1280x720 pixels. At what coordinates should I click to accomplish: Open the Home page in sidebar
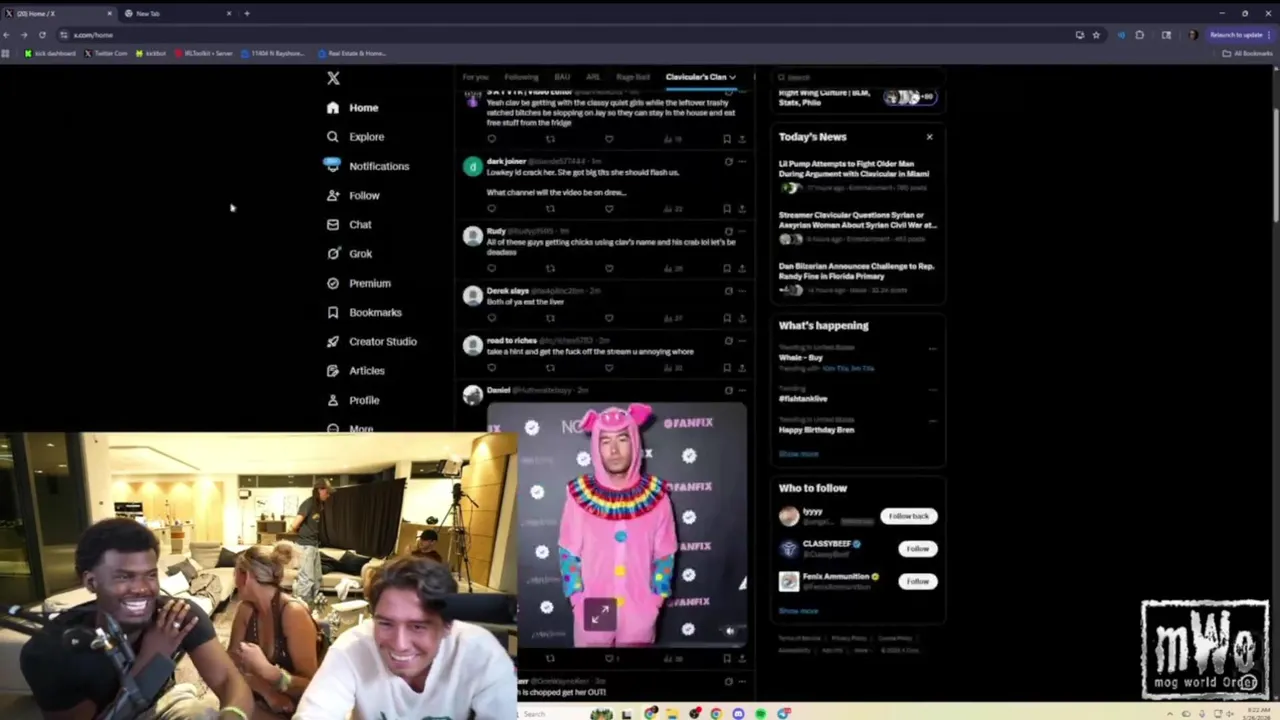point(352,108)
